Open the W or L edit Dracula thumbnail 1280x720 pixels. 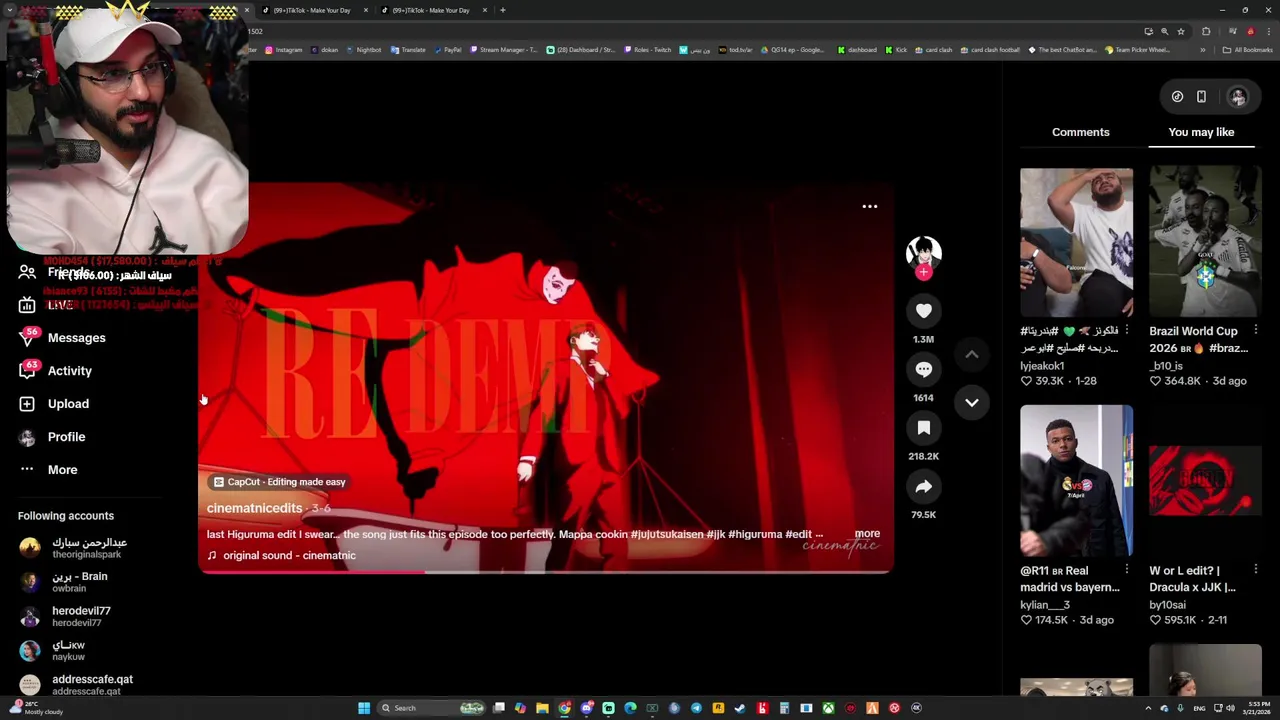[1205, 480]
